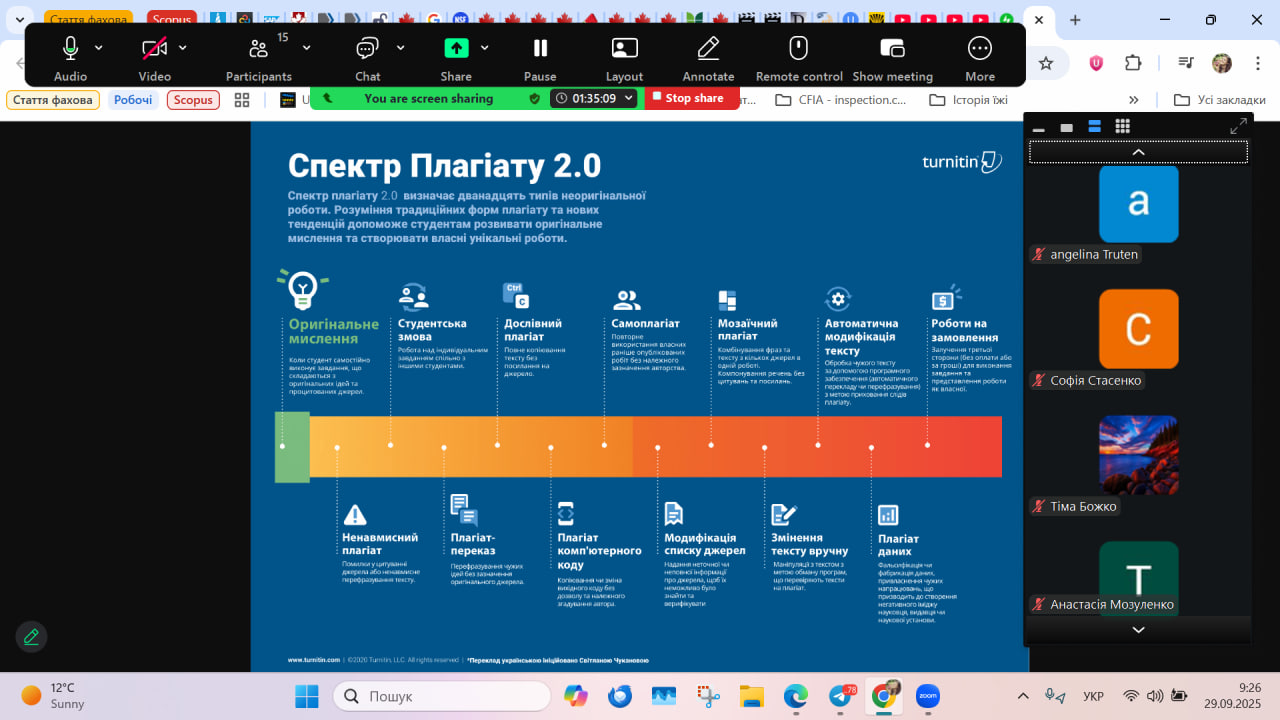1280x720 pixels.
Task: Minimize the Zoom participant video panel
Action: (x=1039, y=128)
